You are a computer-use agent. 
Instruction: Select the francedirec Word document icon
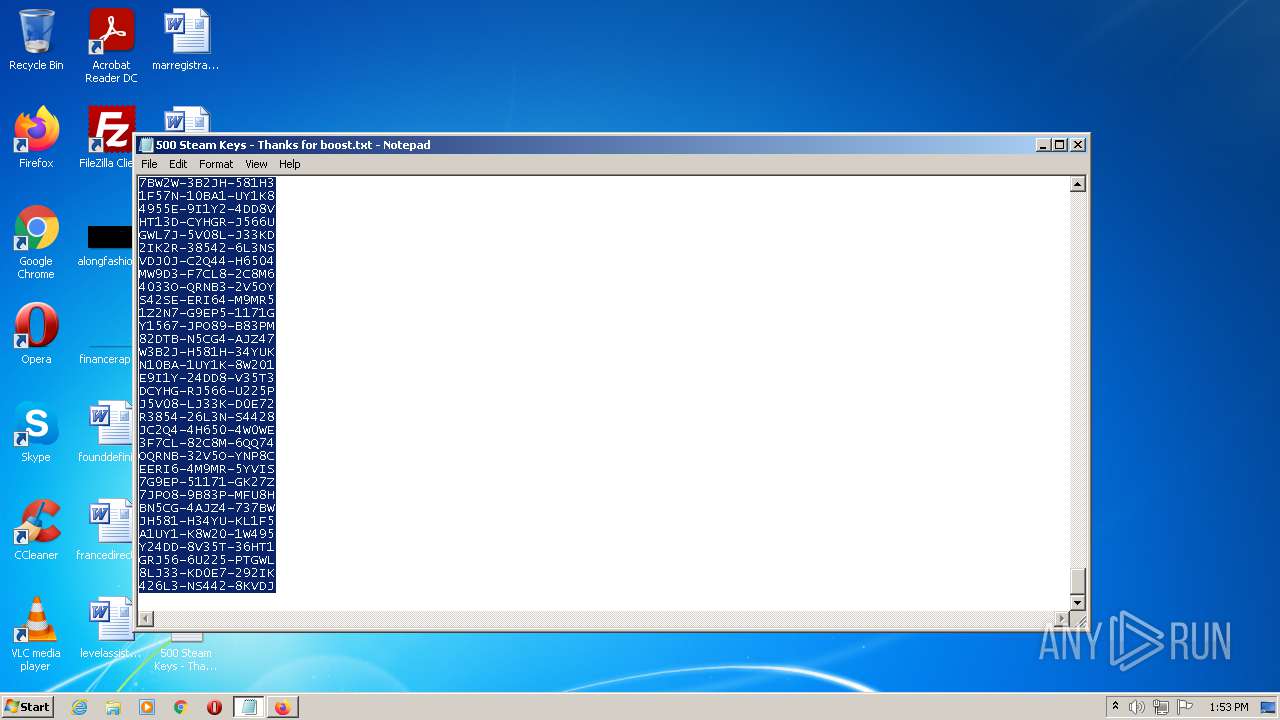click(x=108, y=530)
